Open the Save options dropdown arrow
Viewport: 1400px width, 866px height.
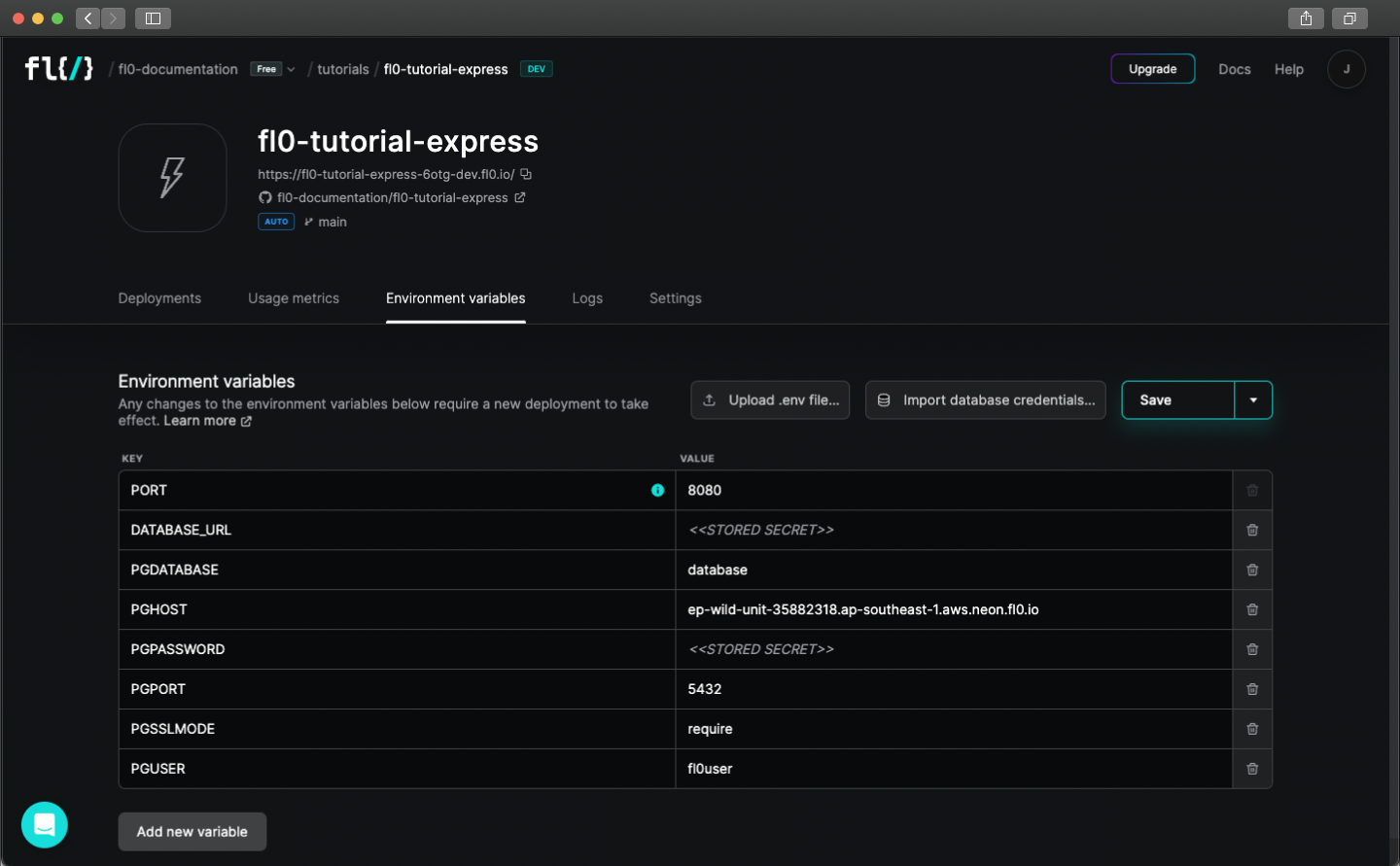pos(1253,400)
